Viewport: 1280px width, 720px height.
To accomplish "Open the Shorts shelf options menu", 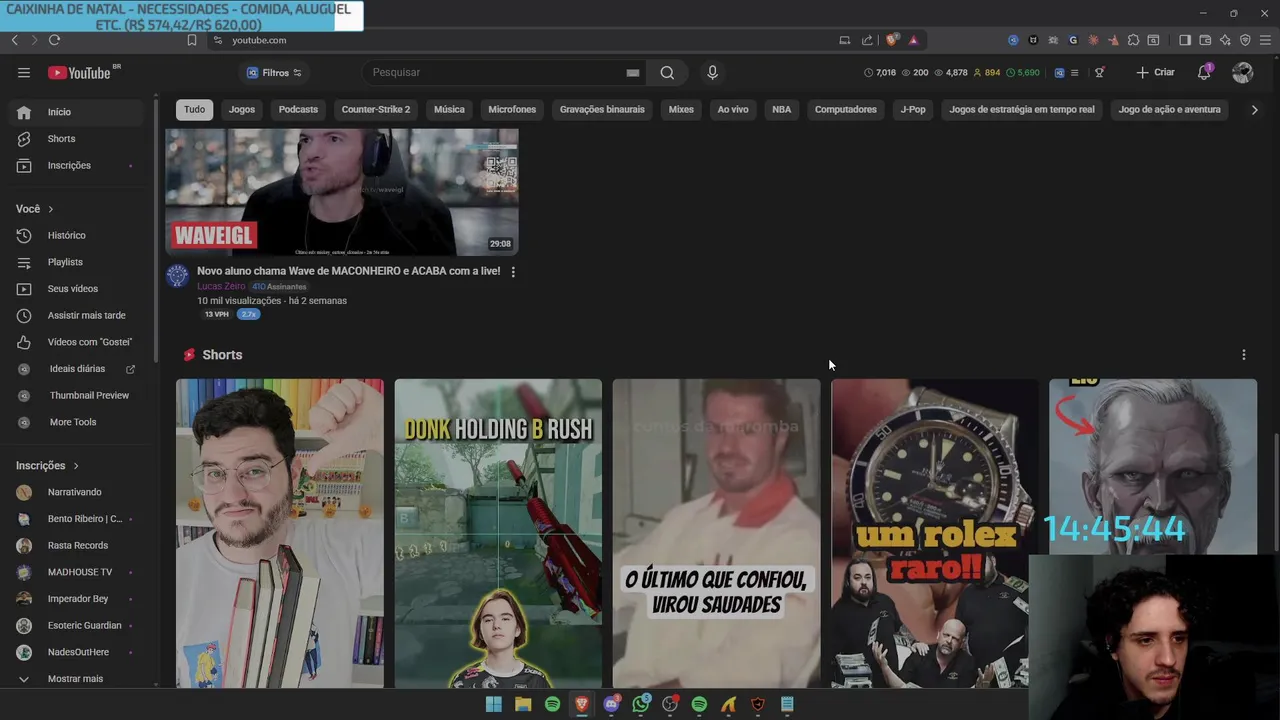I will tap(1244, 355).
